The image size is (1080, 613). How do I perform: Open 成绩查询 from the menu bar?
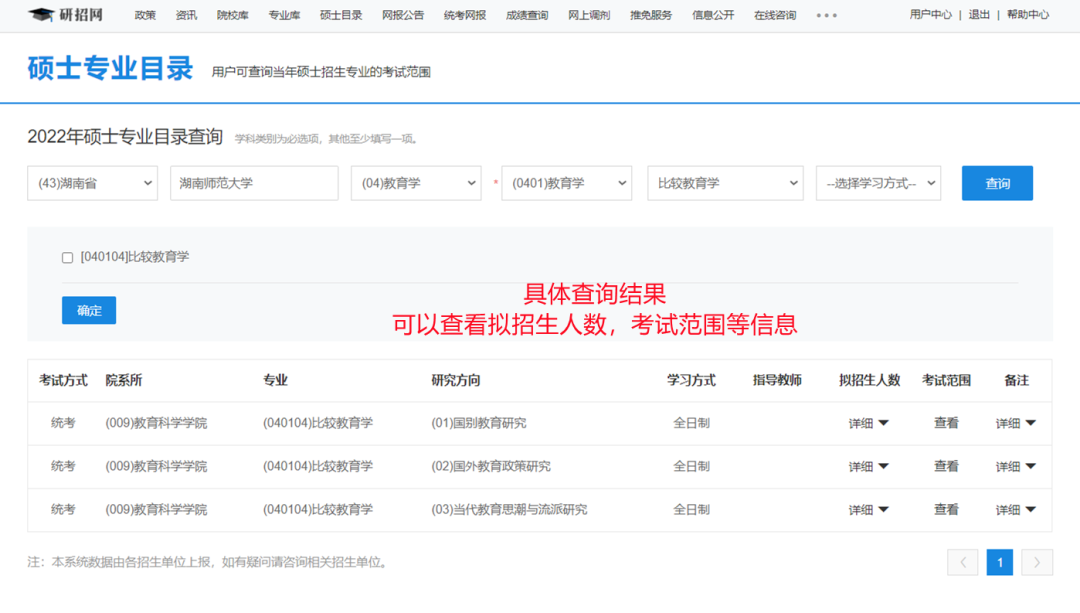pyautogui.click(x=526, y=15)
